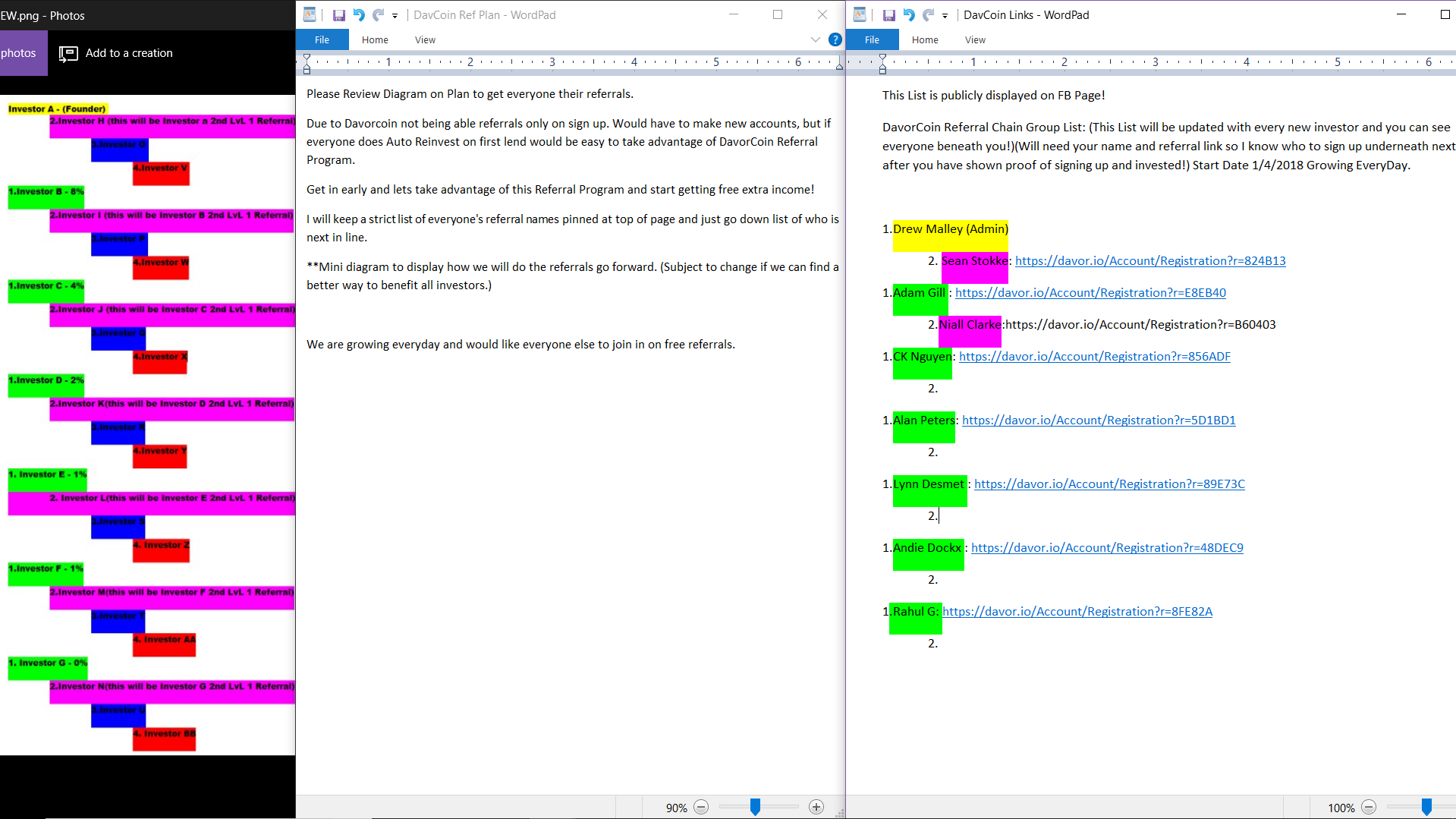The image size is (1456, 819).
Task: Click Redo icon in DavCoin Links WordPad
Action: 928,15
